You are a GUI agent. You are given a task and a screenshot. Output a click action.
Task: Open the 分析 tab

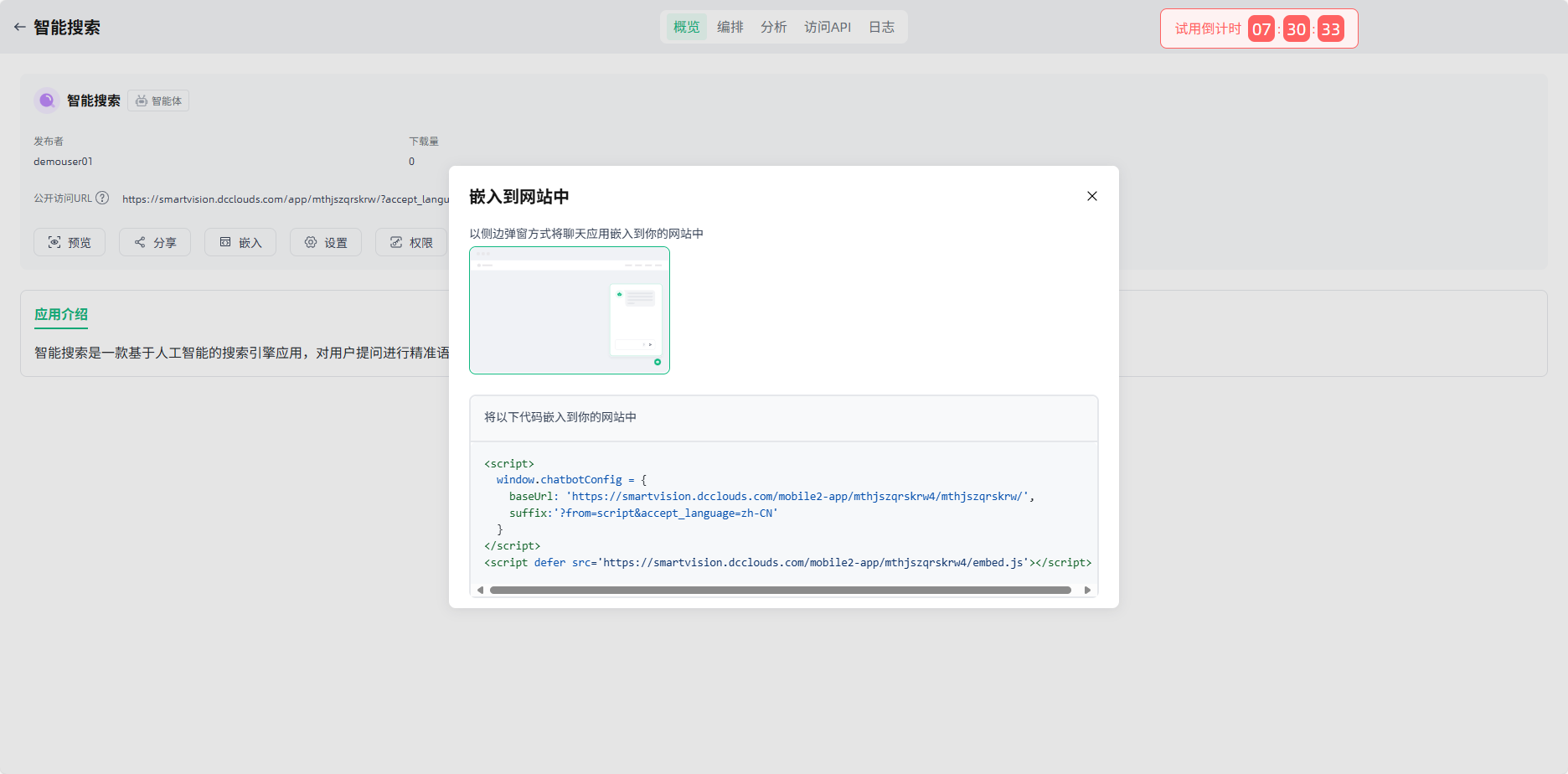(773, 27)
